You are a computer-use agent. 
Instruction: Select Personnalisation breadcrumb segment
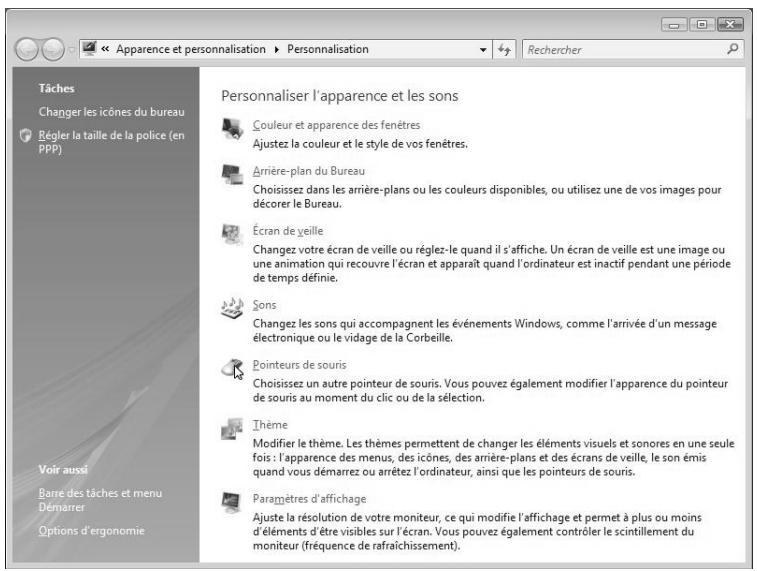coord(328,49)
